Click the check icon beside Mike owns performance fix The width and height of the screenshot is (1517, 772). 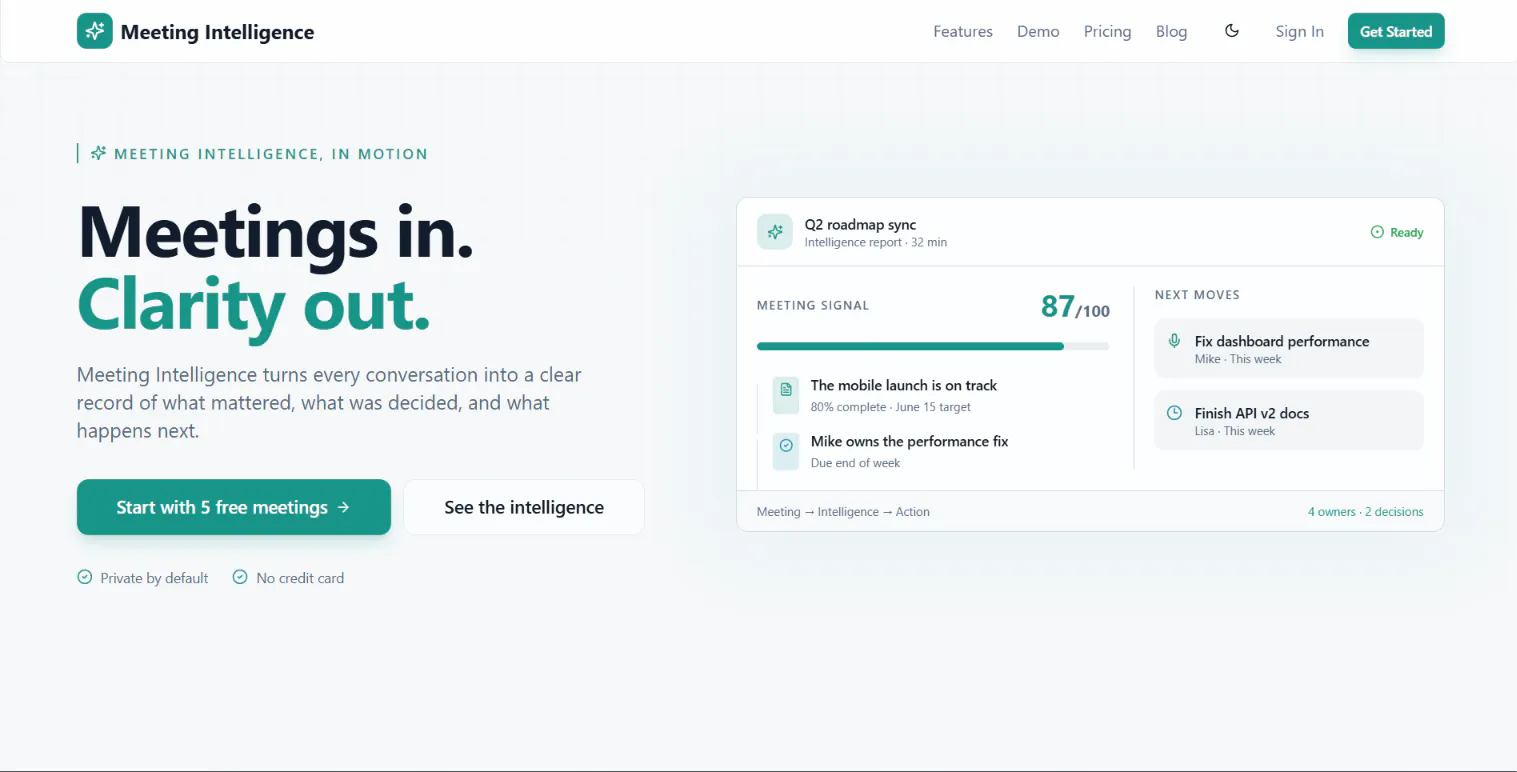tap(786, 445)
